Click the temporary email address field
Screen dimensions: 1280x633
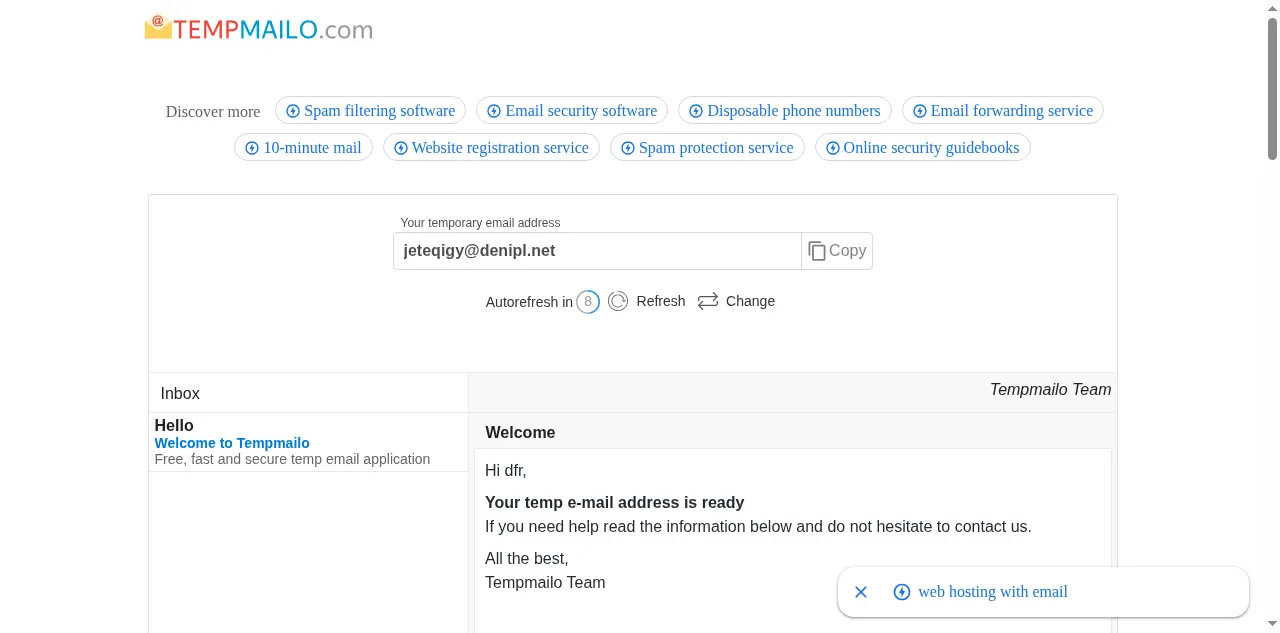(597, 251)
